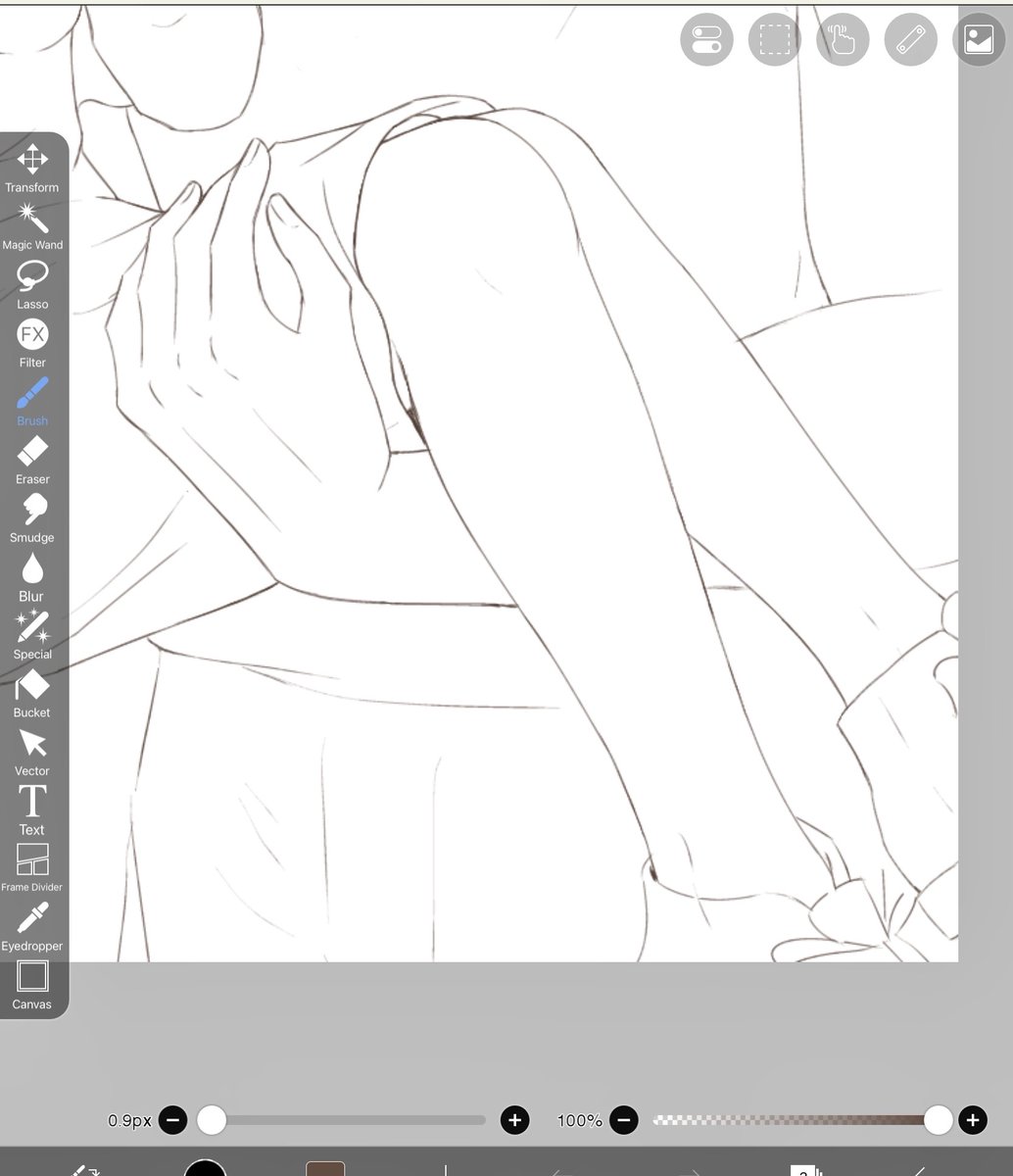Open the reference image button
The image size is (1013, 1176).
tap(979, 40)
